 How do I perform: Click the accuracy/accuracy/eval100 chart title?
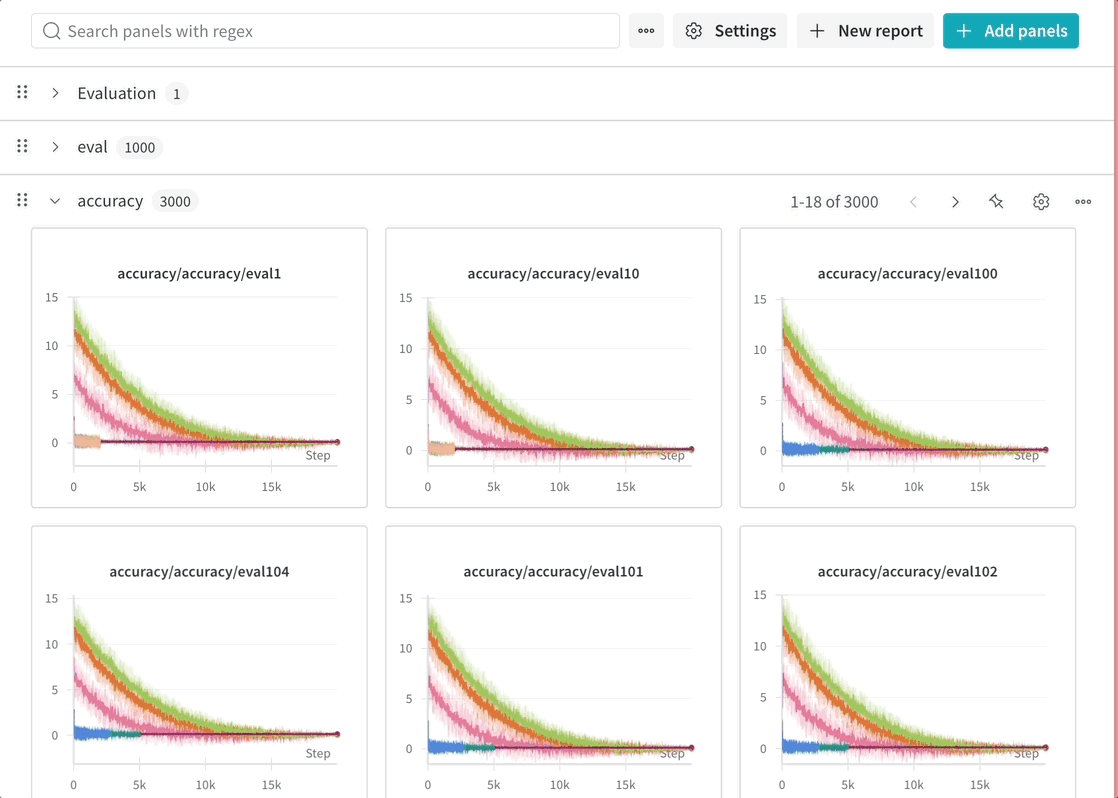(907, 273)
